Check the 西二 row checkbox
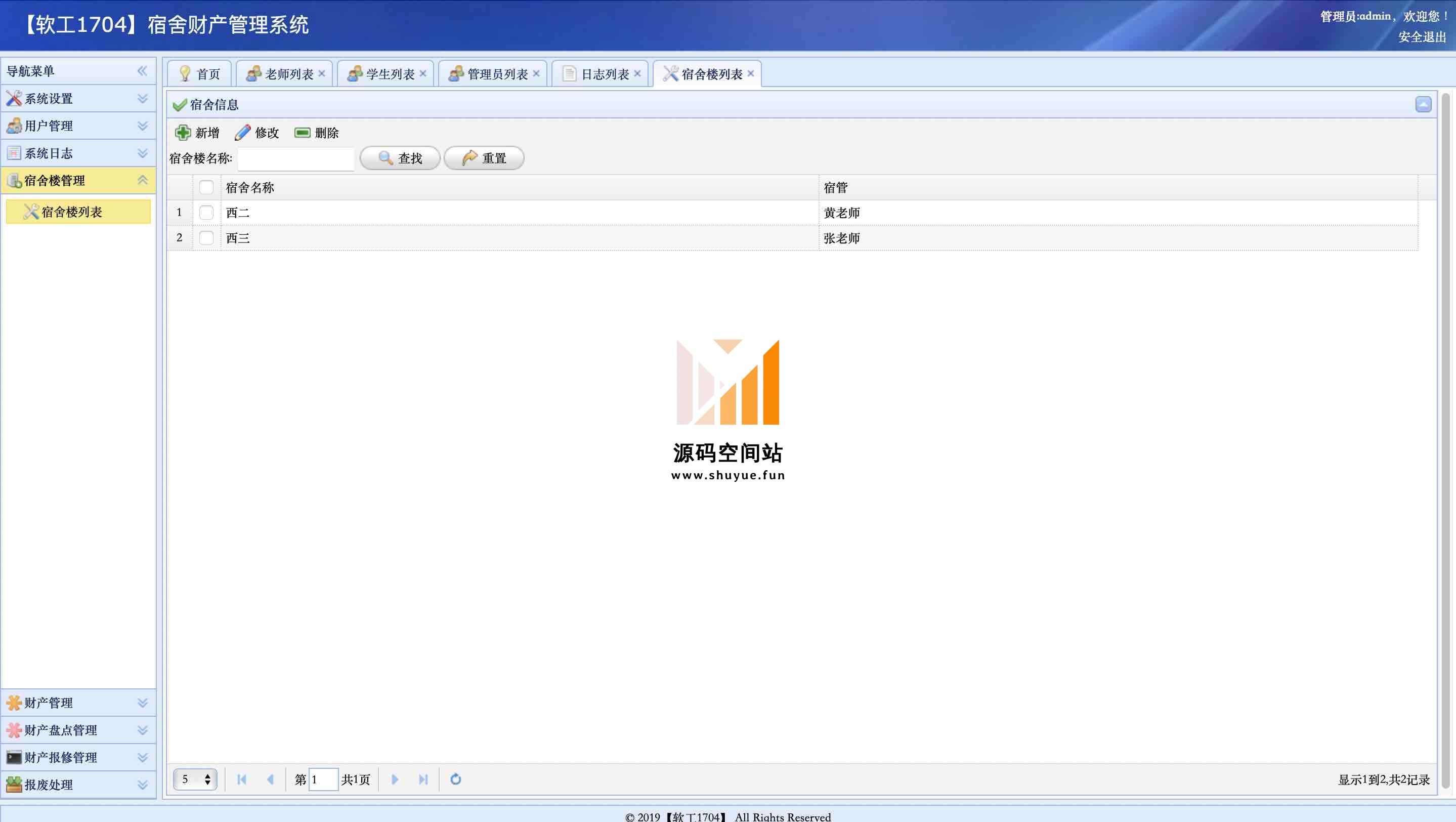Image resolution: width=1456 pixels, height=822 pixels. pyautogui.click(x=206, y=213)
